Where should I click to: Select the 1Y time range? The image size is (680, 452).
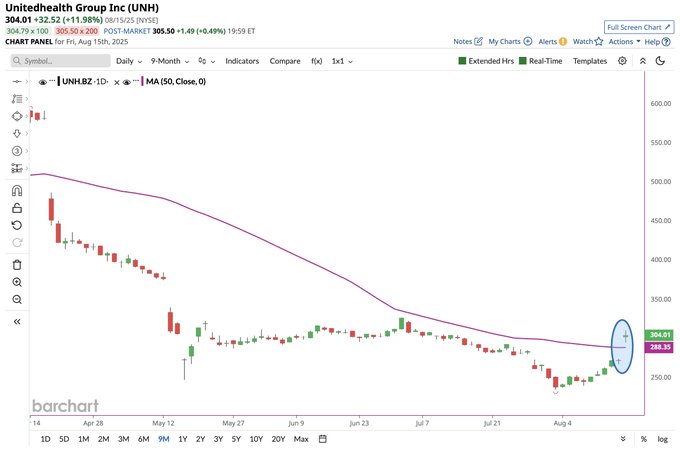coord(183,439)
